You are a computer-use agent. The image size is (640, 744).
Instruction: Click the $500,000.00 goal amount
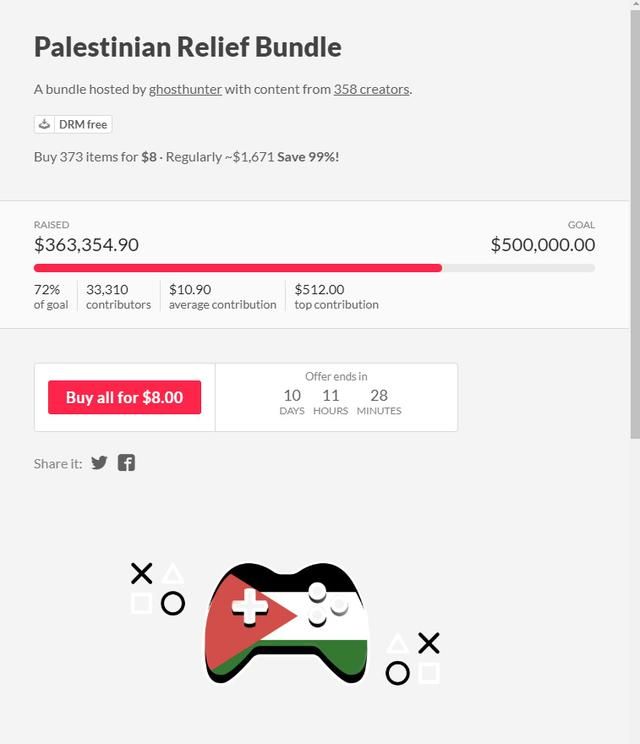(542, 245)
